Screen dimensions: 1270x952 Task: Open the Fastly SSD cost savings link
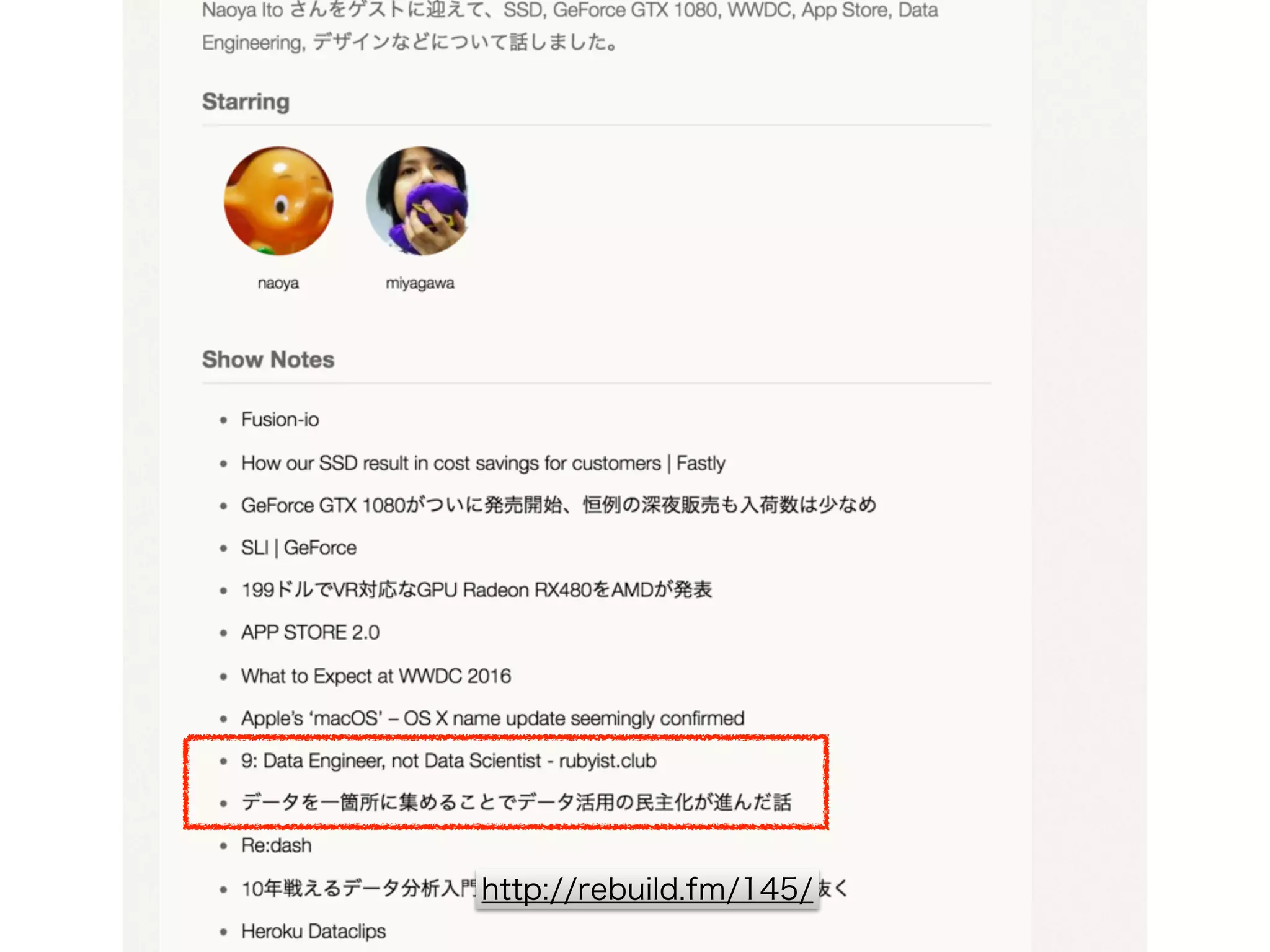coord(483,463)
